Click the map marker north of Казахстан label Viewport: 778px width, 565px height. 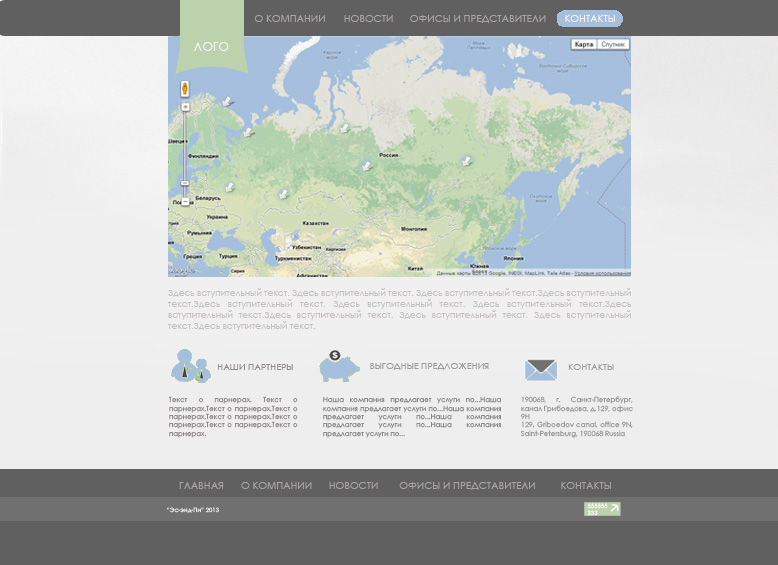tap(283, 193)
